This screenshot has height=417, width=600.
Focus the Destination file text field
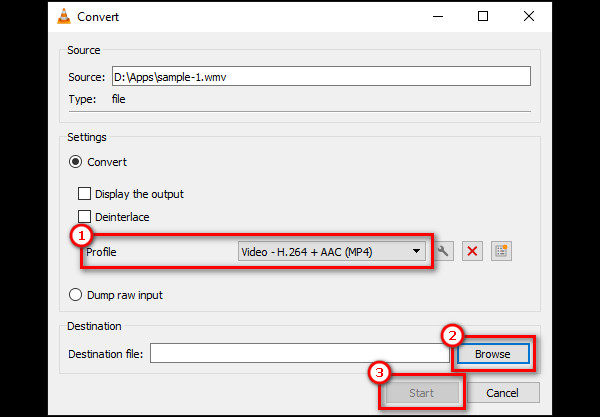[300, 354]
